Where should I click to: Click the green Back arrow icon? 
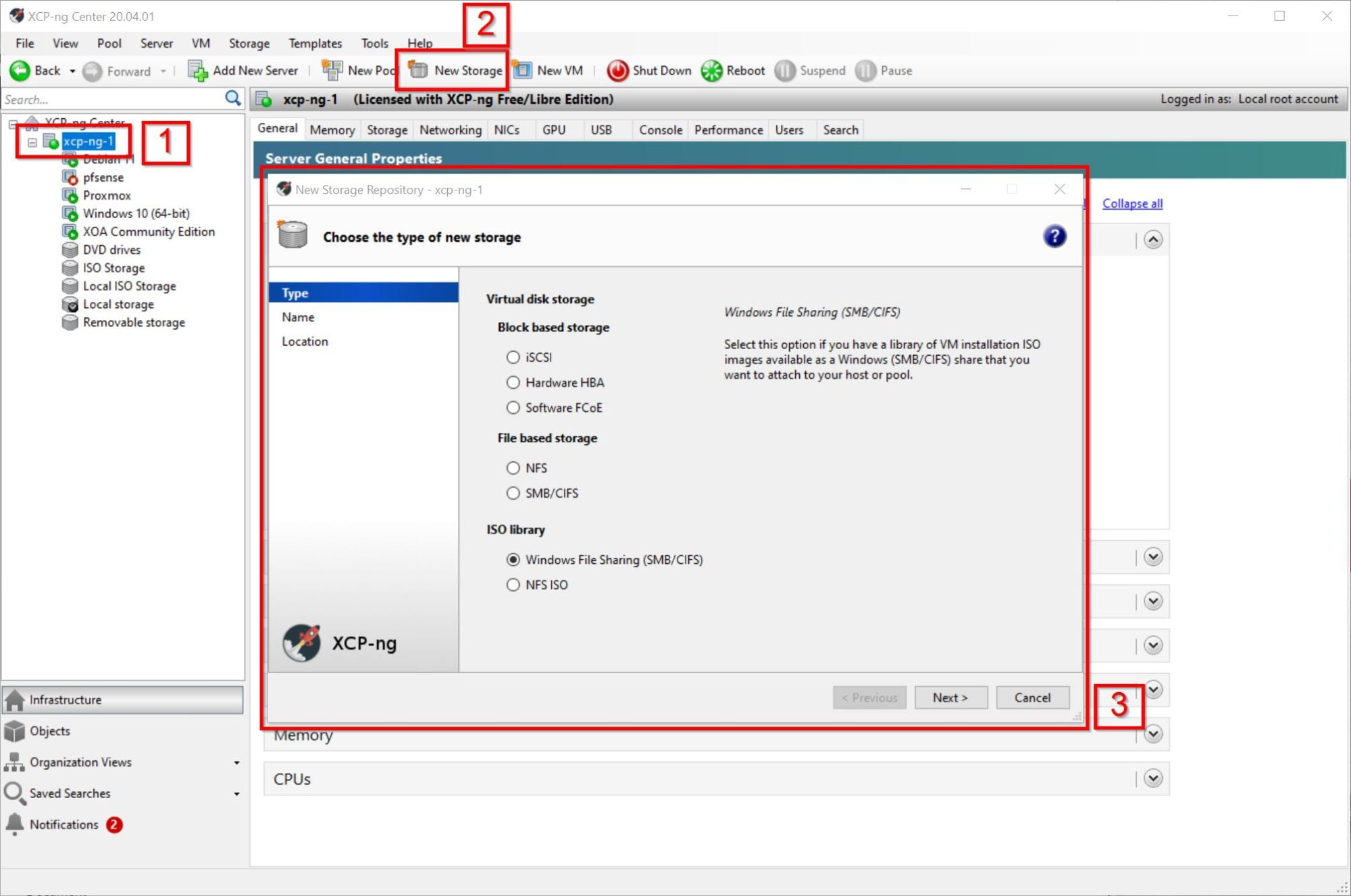coord(20,70)
